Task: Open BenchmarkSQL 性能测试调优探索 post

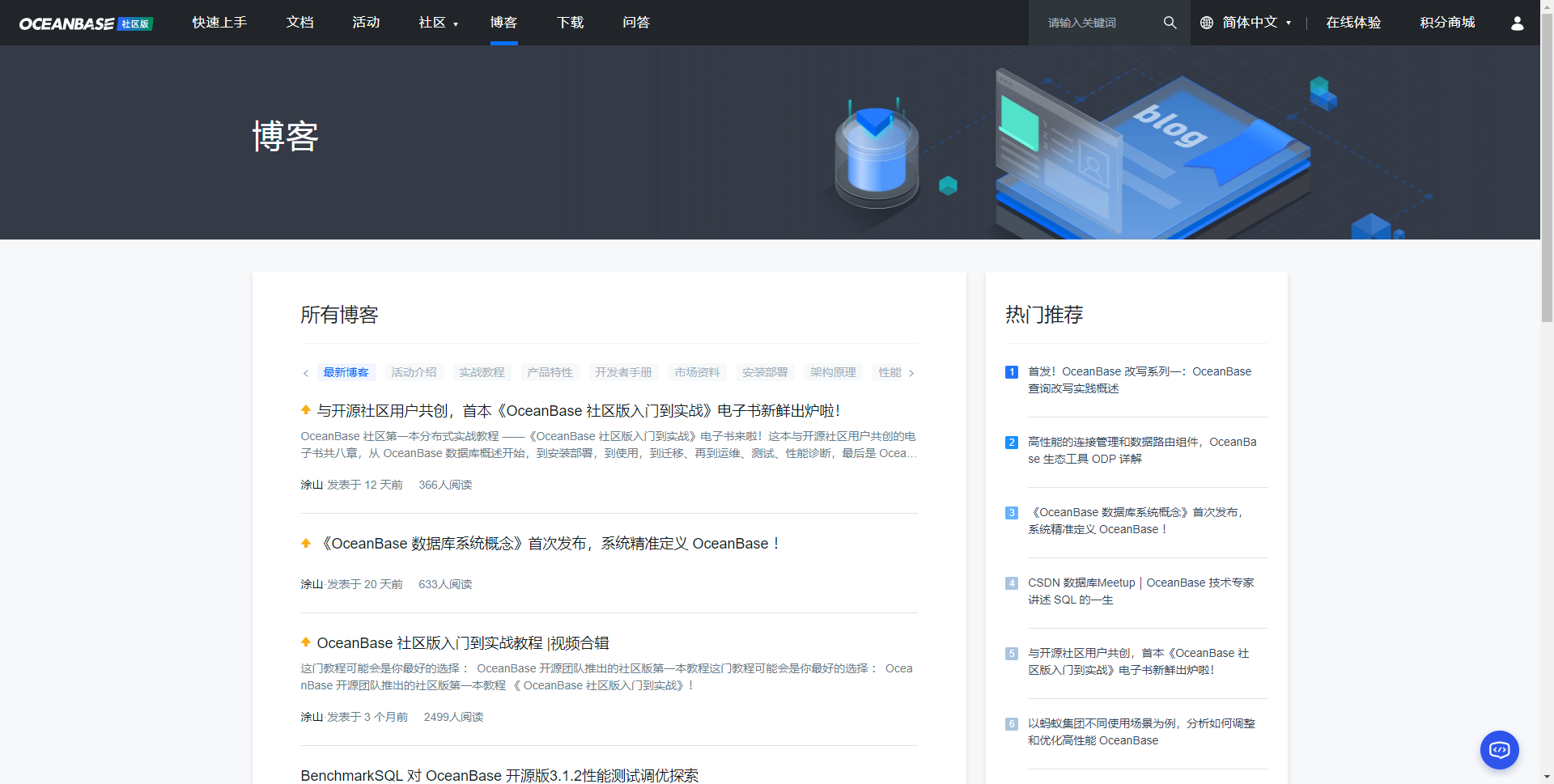Action: [x=499, y=775]
